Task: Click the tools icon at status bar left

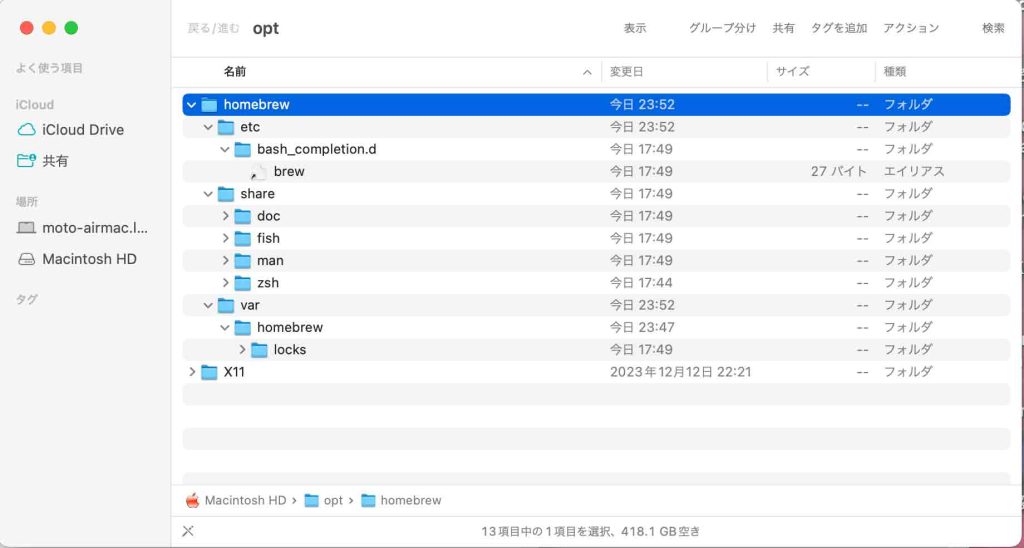Action: [x=188, y=531]
